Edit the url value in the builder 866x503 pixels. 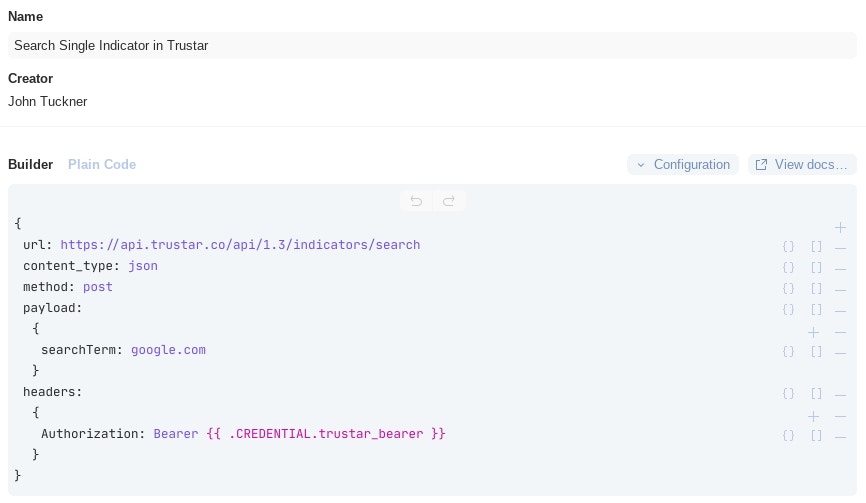[240, 245]
